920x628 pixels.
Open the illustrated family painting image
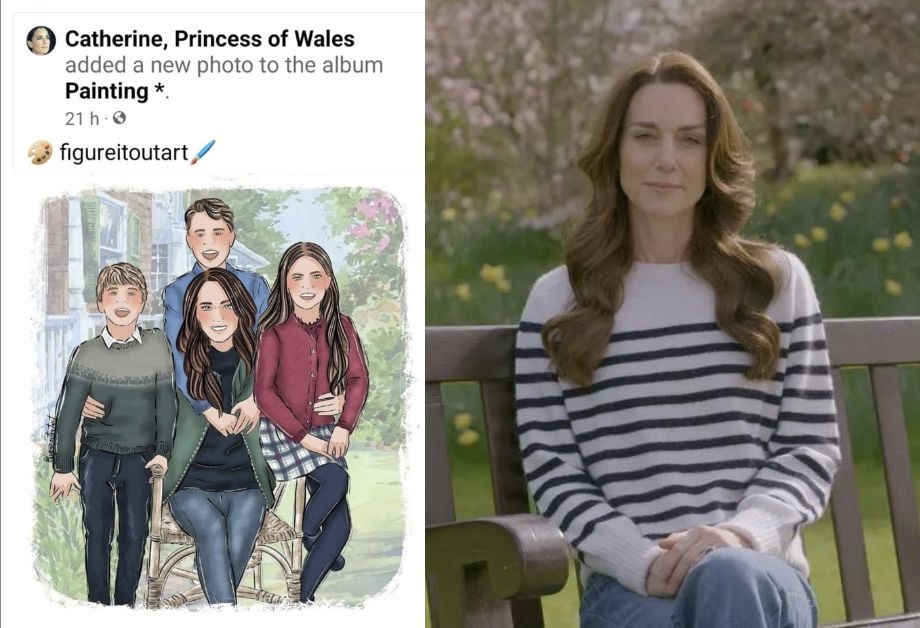coord(219,397)
